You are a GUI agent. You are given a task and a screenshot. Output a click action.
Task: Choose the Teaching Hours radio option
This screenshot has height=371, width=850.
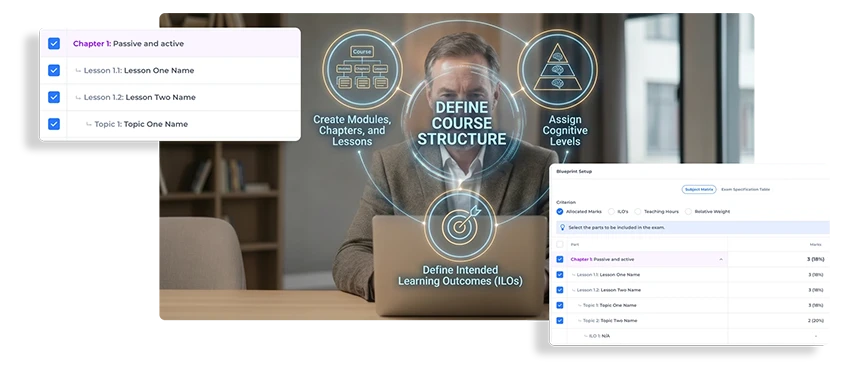[x=638, y=212]
